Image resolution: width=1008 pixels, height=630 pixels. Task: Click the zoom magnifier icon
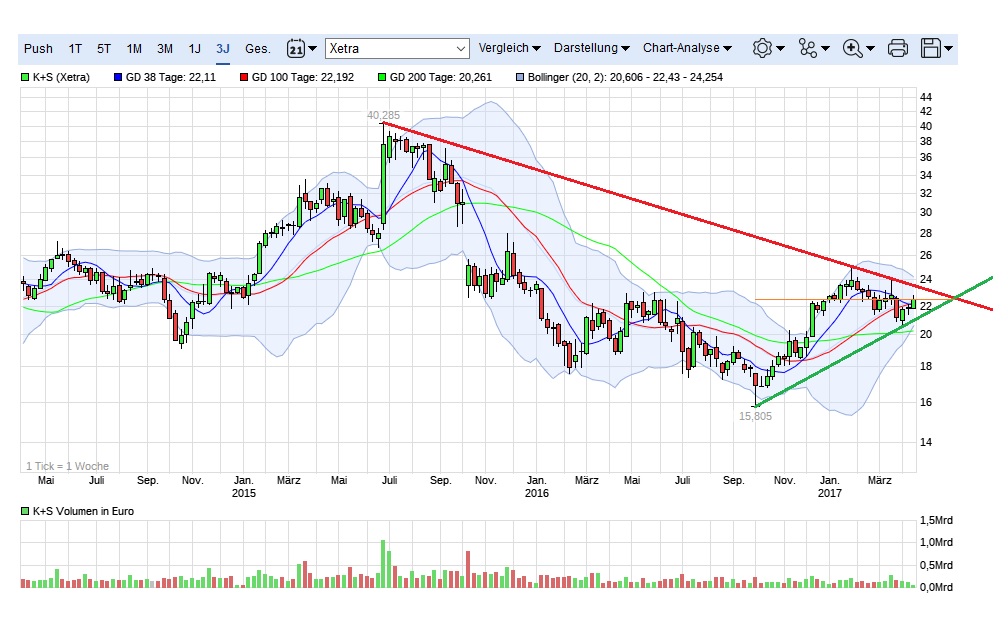[x=852, y=48]
